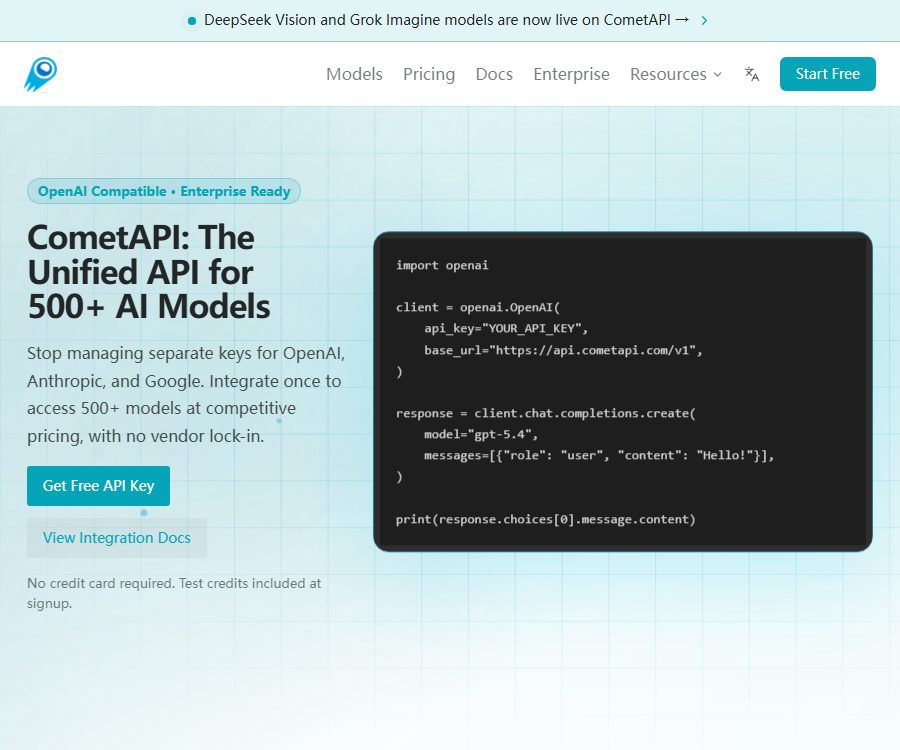The height and width of the screenshot is (750, 900).
Task: Go to the Pricing page
Action: coord(429,74)
